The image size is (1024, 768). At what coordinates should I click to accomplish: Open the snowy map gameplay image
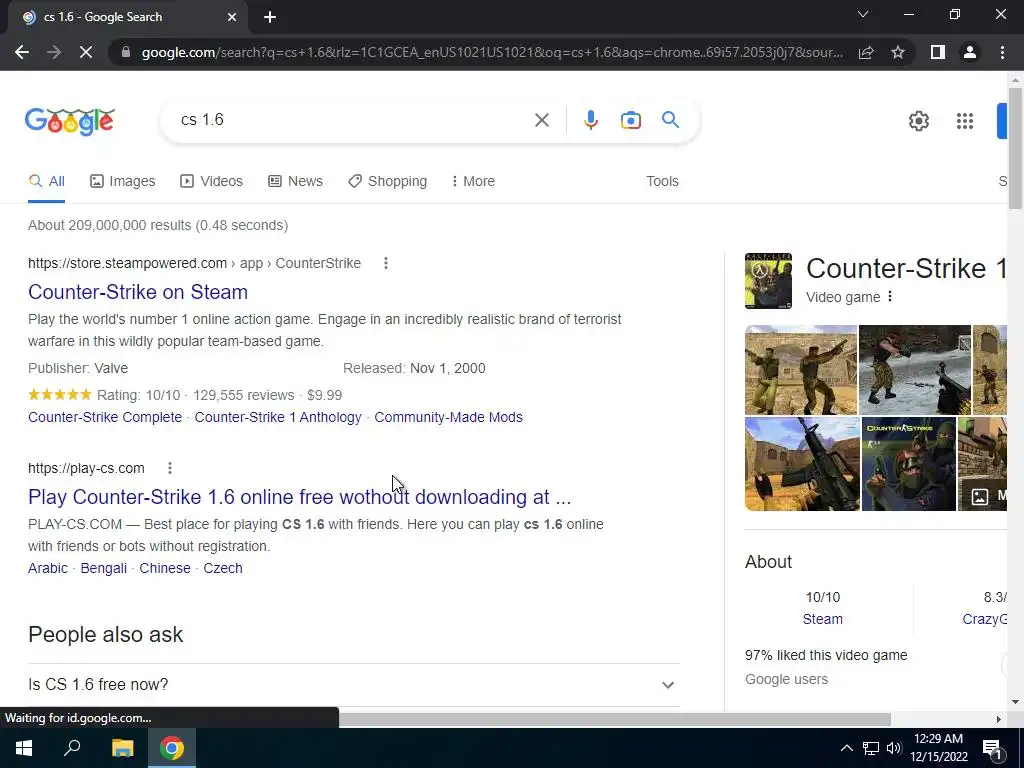pos(914,370)
